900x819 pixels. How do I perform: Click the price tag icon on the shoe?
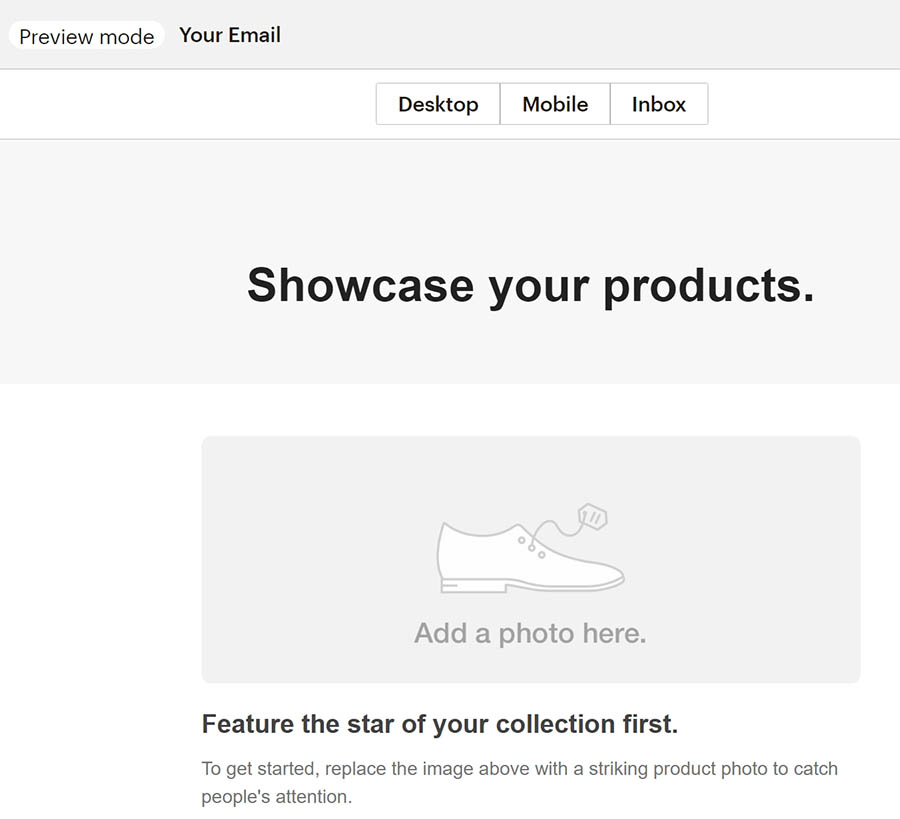pos(594,517)
